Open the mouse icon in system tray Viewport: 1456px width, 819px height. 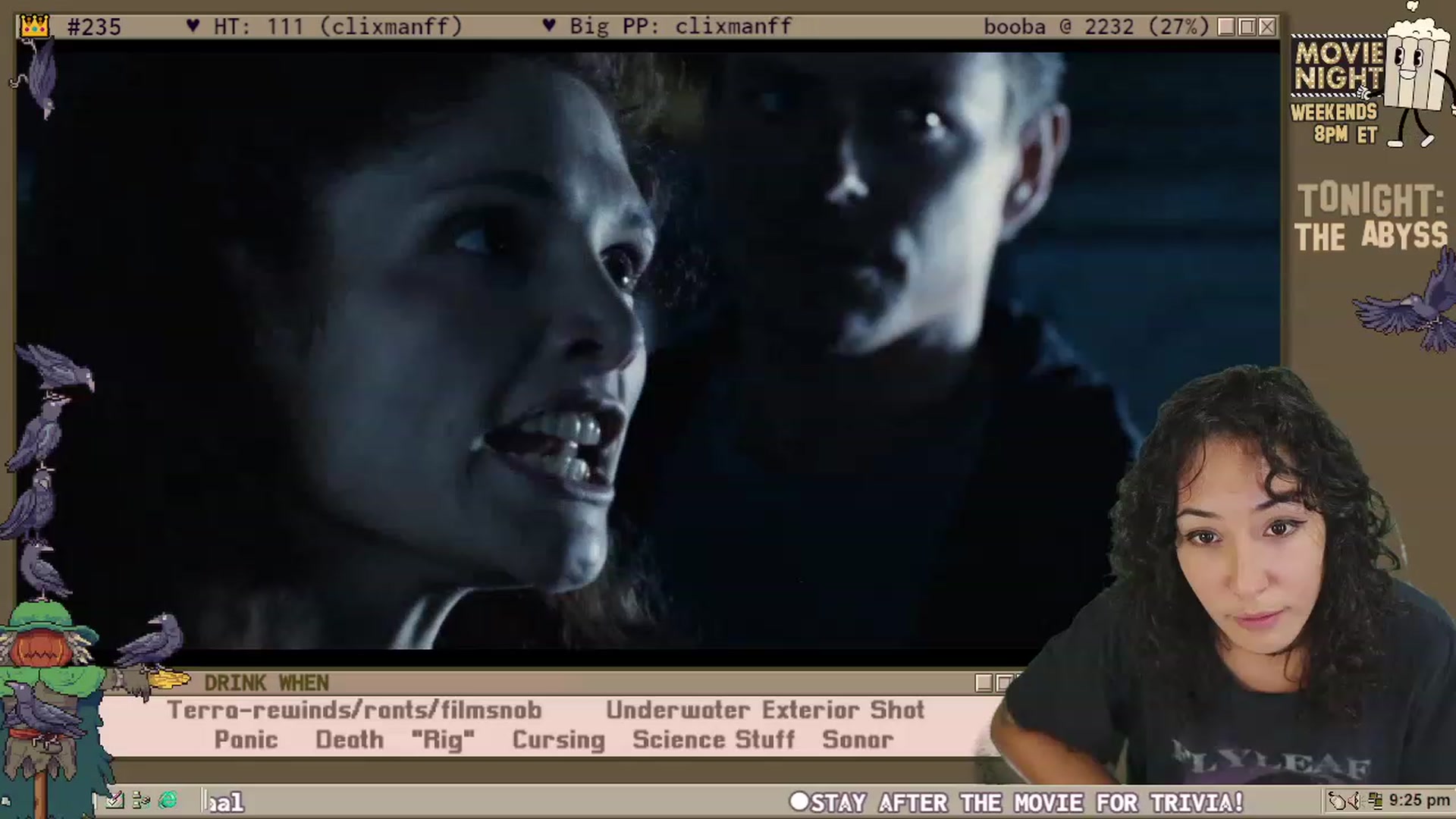[x=1337, y=801]
